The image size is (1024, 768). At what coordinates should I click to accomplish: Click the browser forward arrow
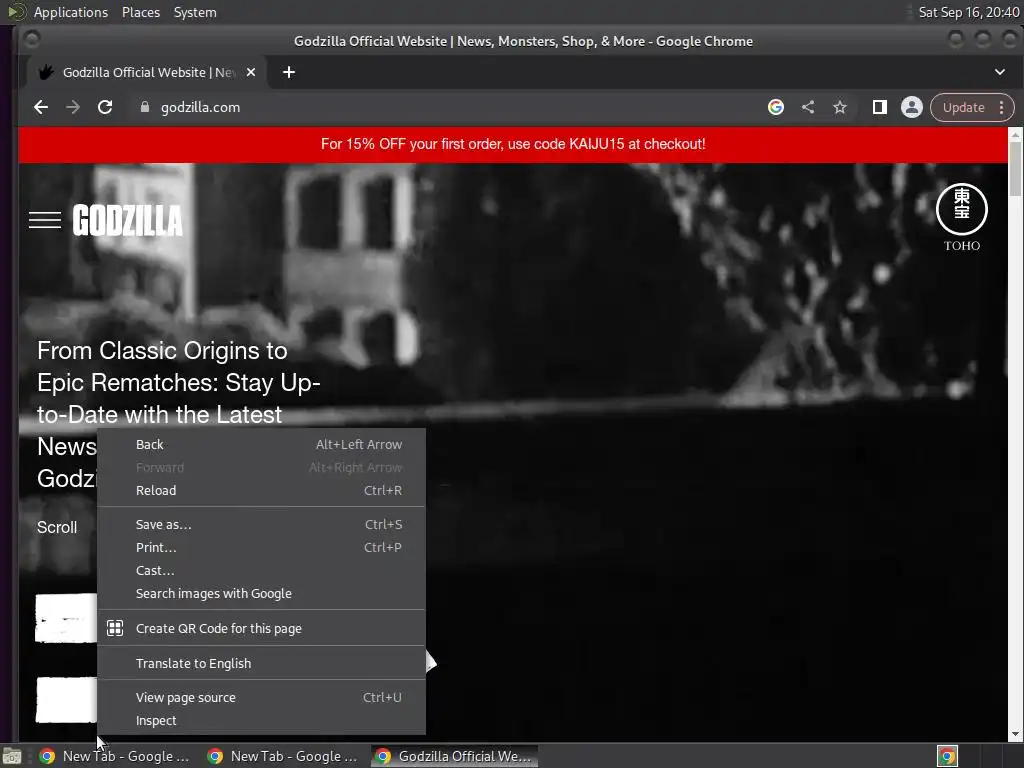pos(73,107)
